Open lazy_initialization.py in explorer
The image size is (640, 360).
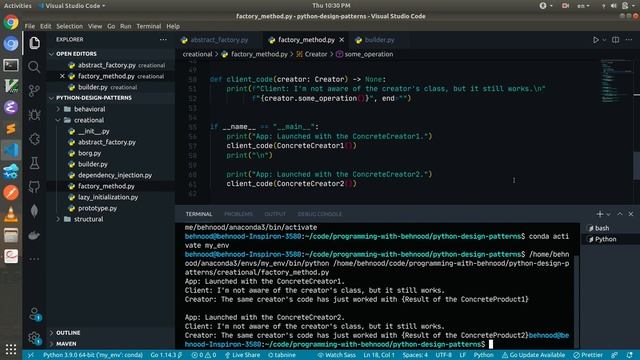(x=108, y=197)
